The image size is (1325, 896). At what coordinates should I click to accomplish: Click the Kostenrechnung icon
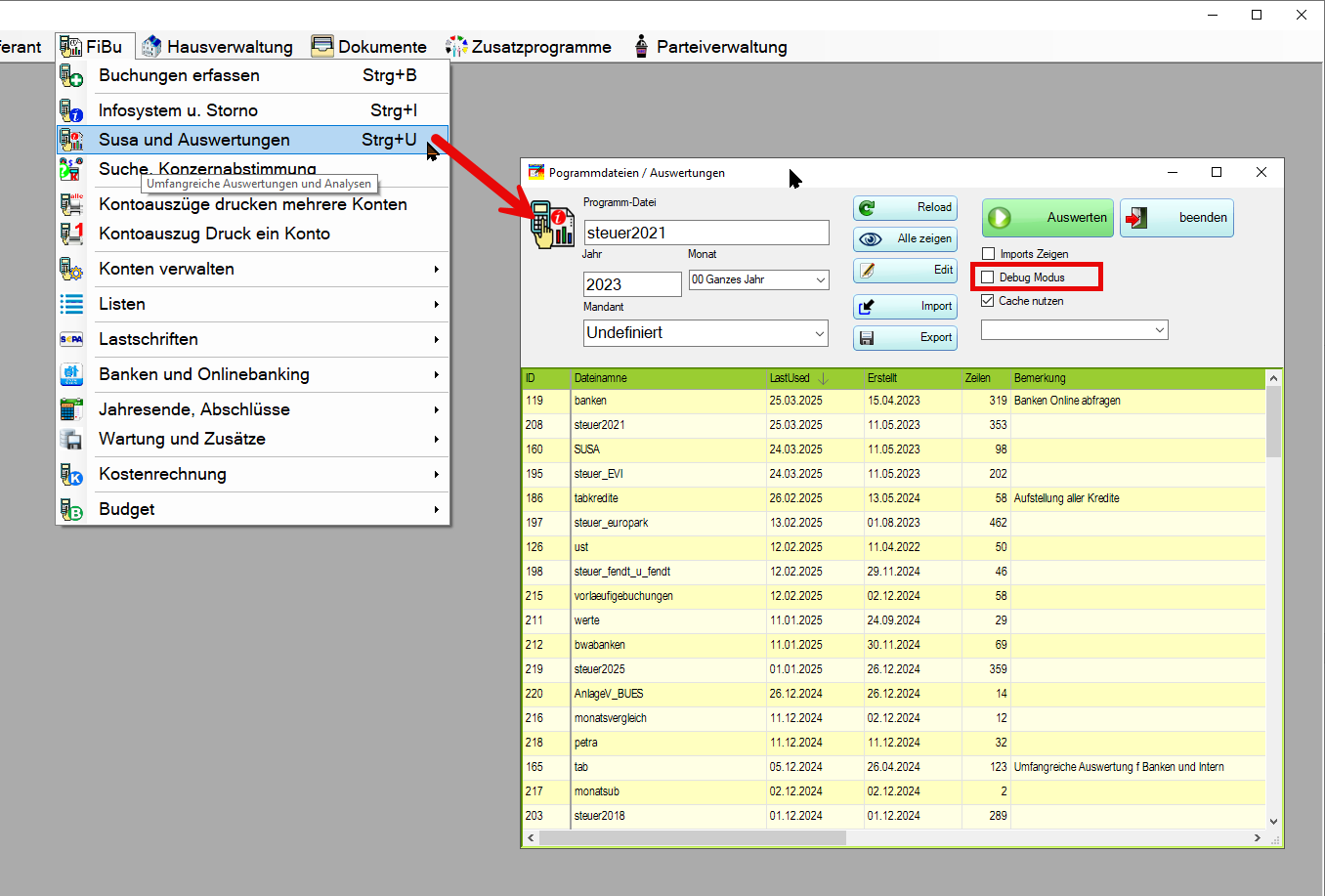point(71,474)
